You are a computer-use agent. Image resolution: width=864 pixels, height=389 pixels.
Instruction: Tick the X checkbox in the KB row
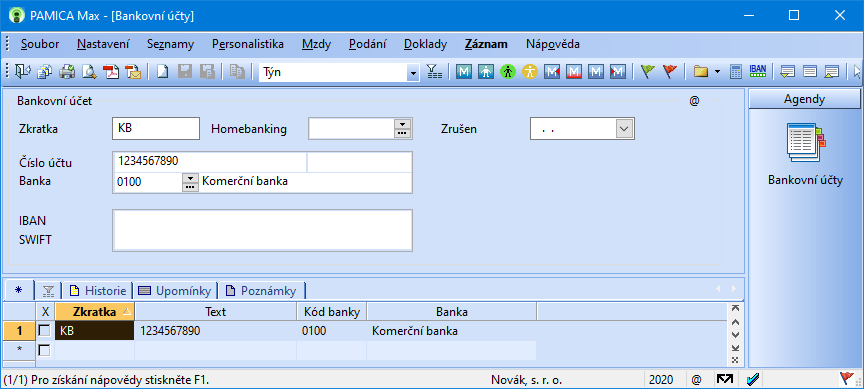coord(44,331)
